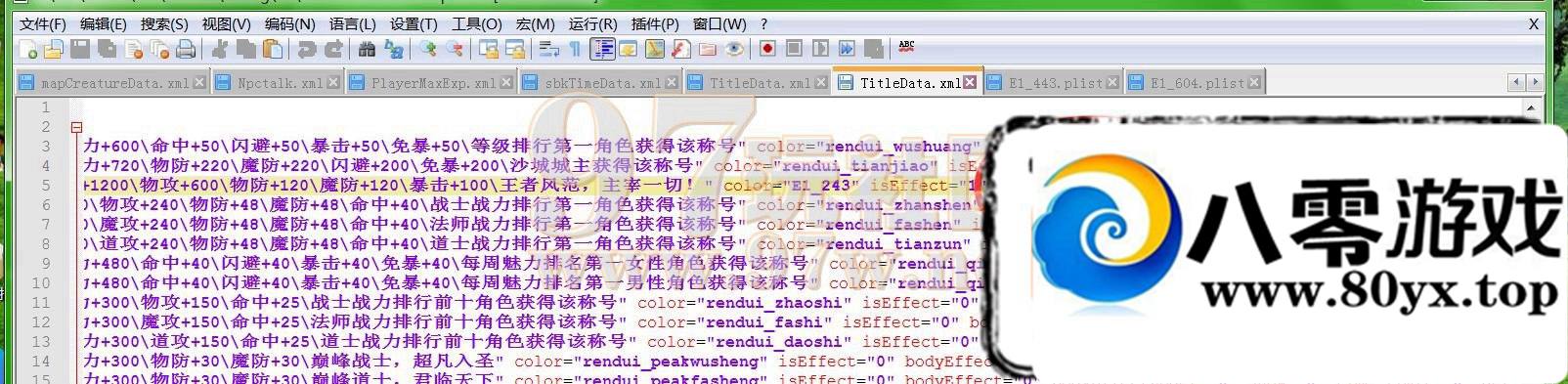
Task: Close the E1_604.plist tab
Action: click(x=1254, y=83)
